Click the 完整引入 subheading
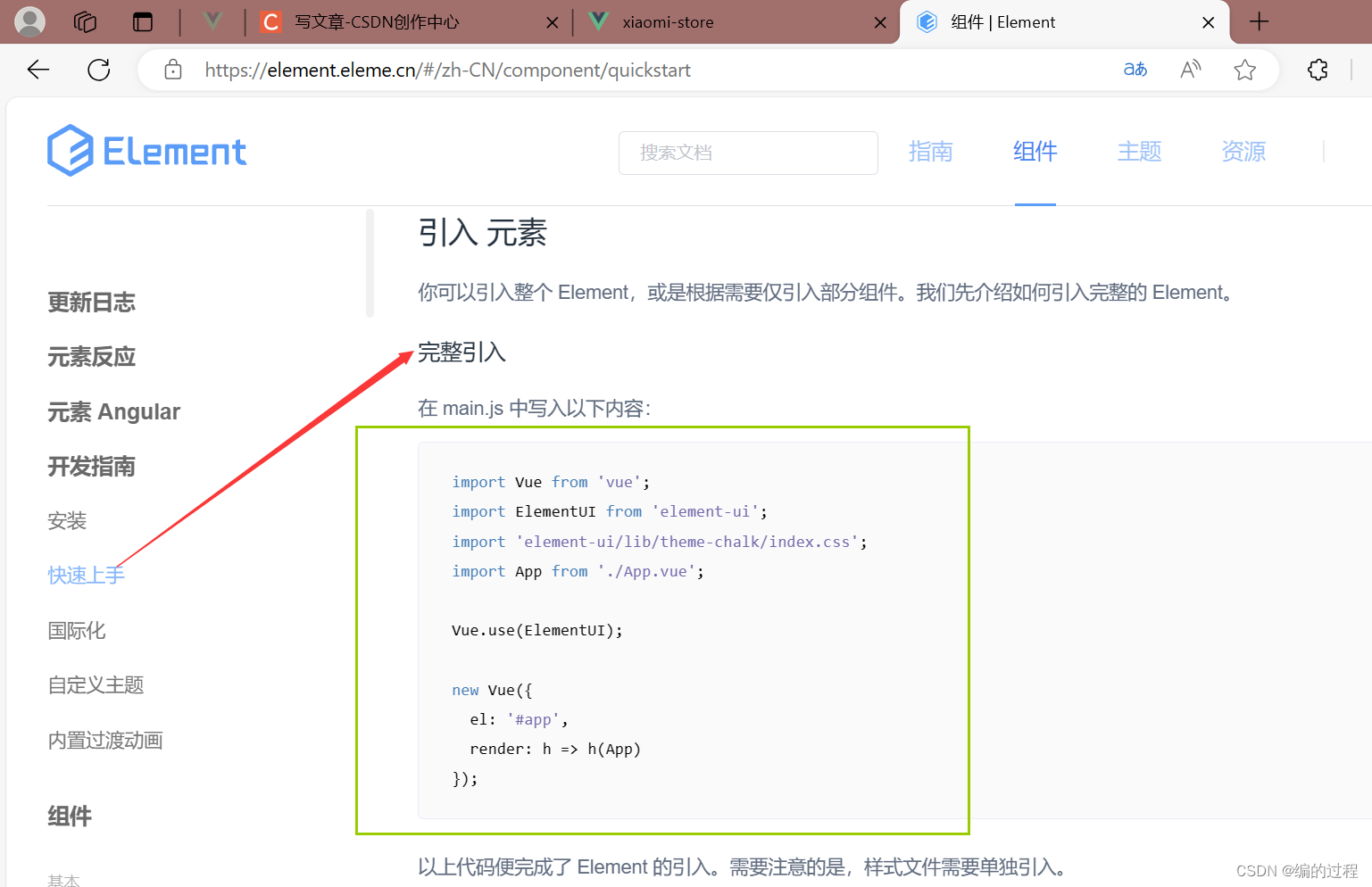 click(461, 352)
